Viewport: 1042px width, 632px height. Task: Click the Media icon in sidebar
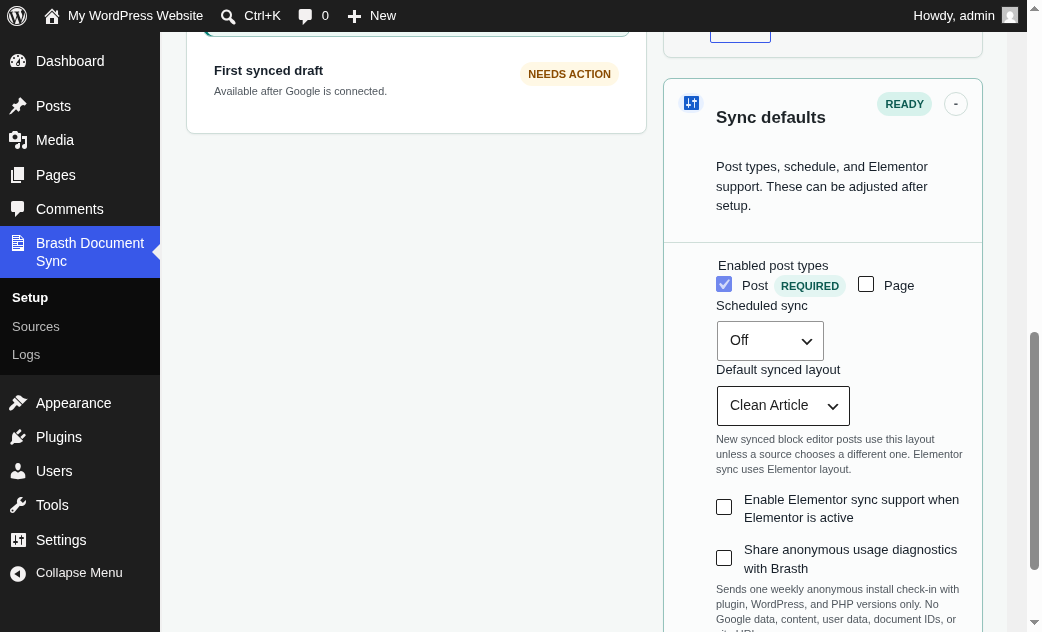pos(18,140)
